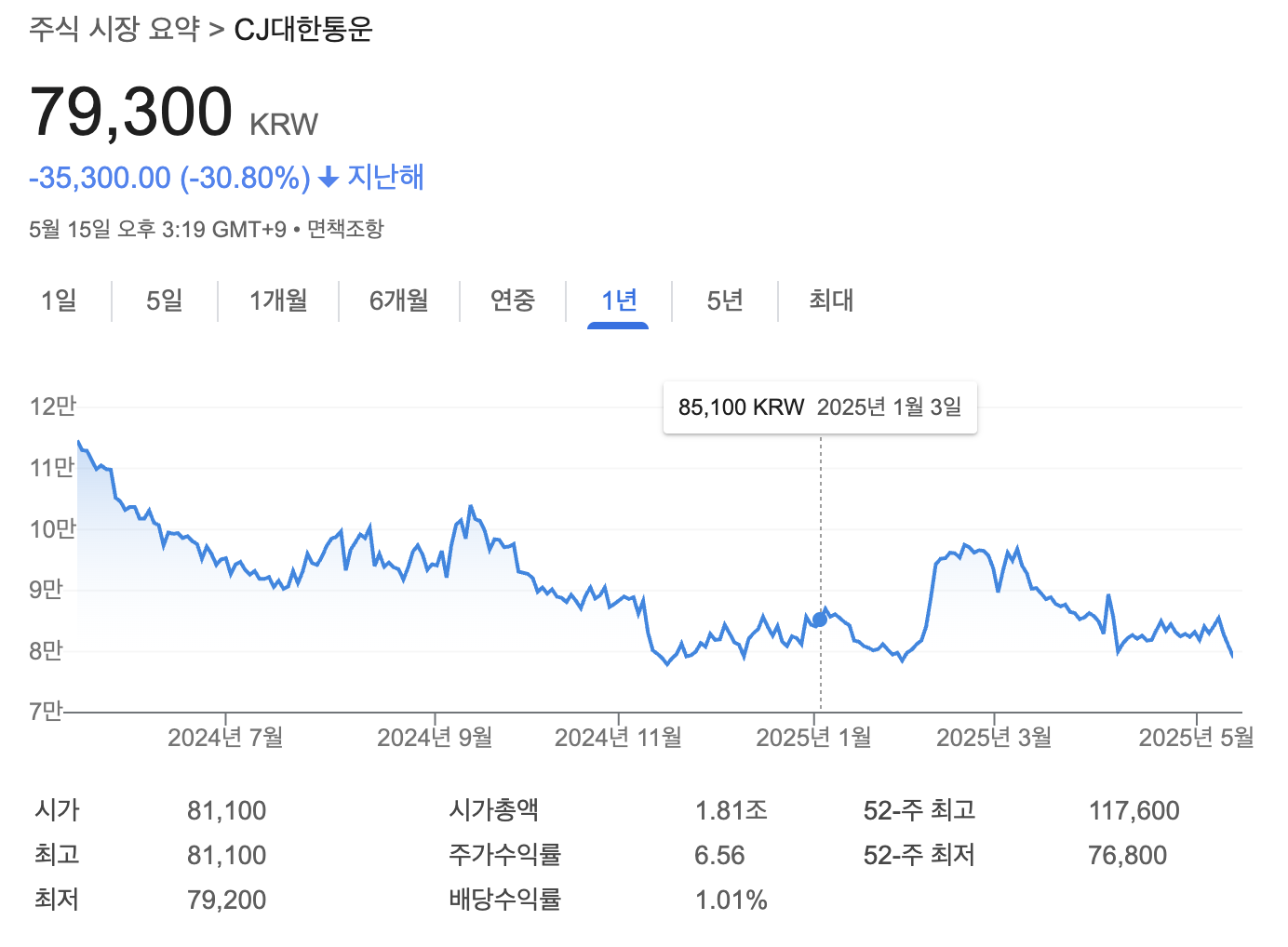Click the dividend yield value 1.01%
This screenshot has width=1288, height=947.
(x=731, y=900)
